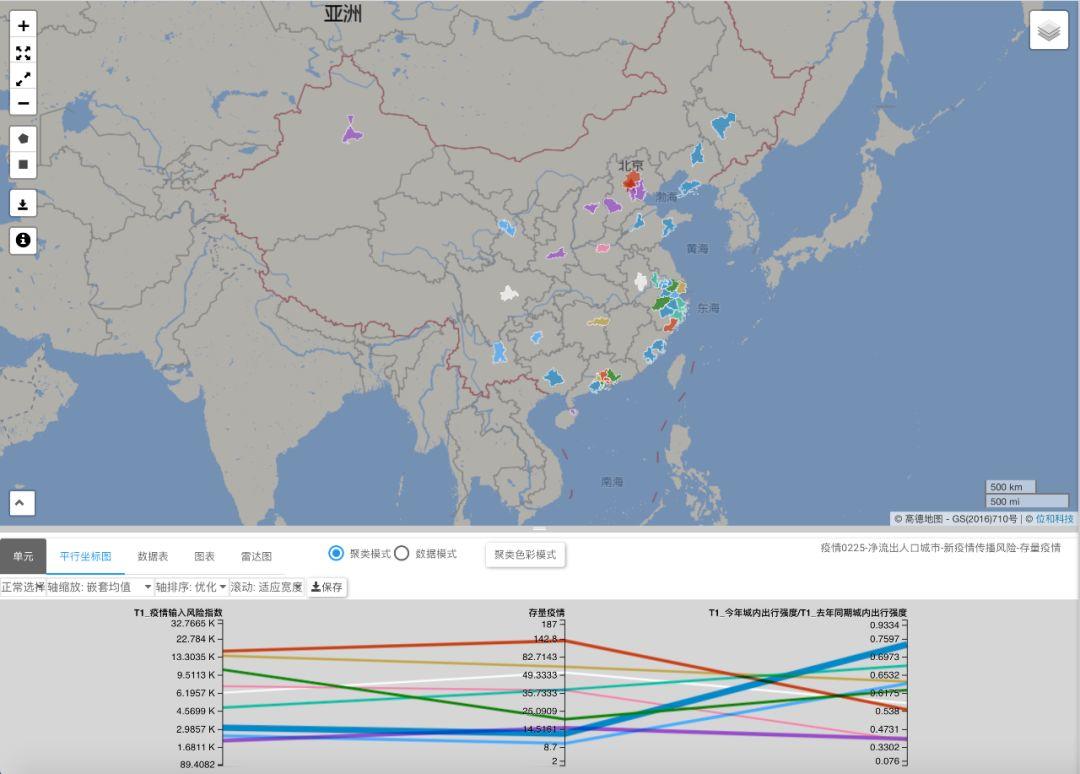Click the T1_今年城内出行强度 ratio axis label
Screen dimensions: 1080x774
pos(808,612)
